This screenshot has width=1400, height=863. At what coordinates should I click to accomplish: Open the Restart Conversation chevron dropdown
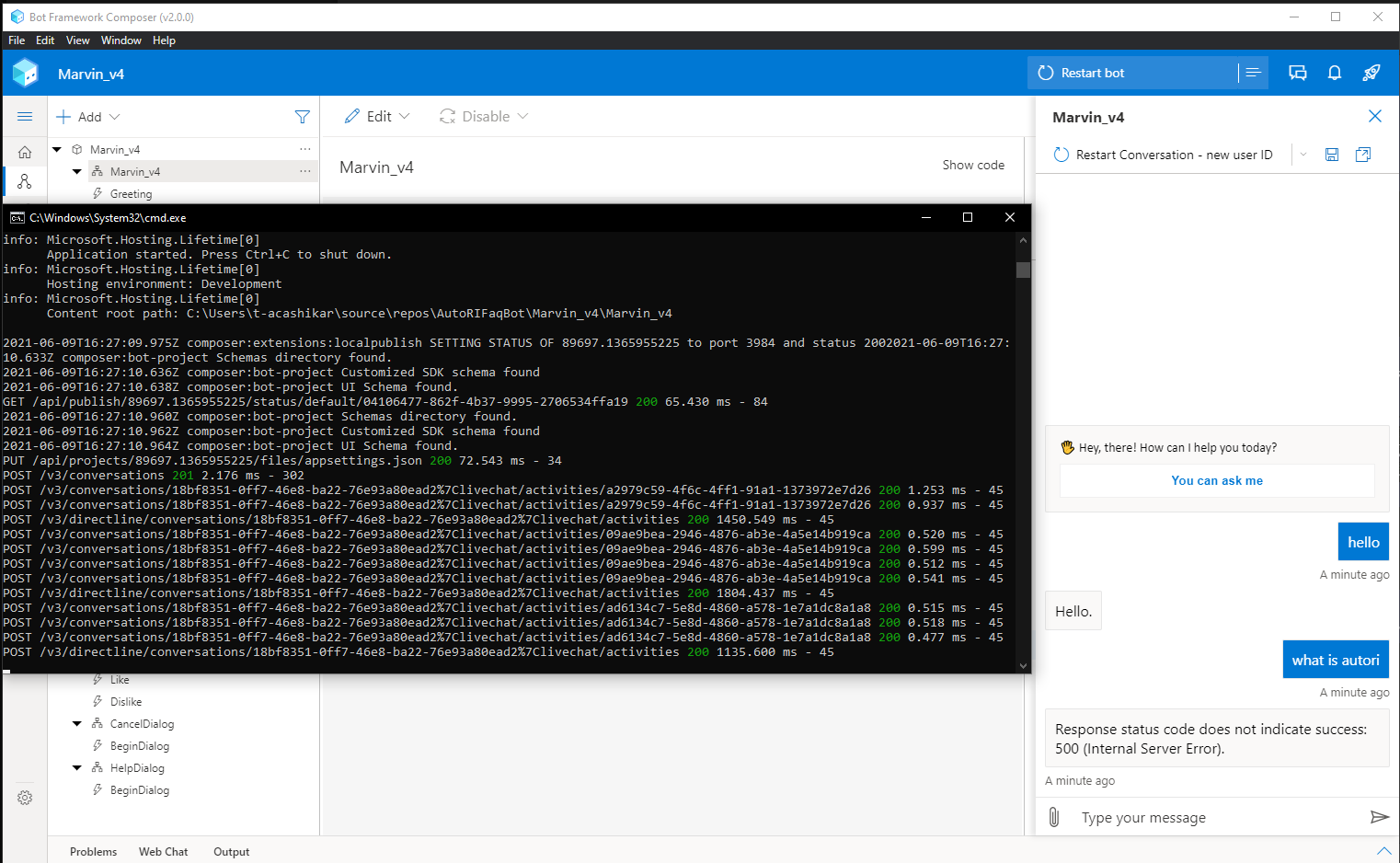[x=1303, y=155]
